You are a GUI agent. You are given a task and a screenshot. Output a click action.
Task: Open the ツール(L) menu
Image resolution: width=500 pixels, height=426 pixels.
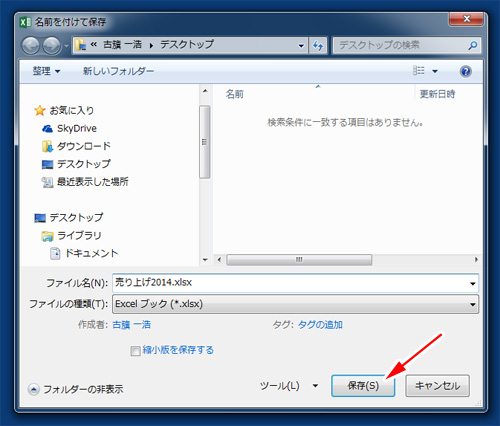point(289,386)
